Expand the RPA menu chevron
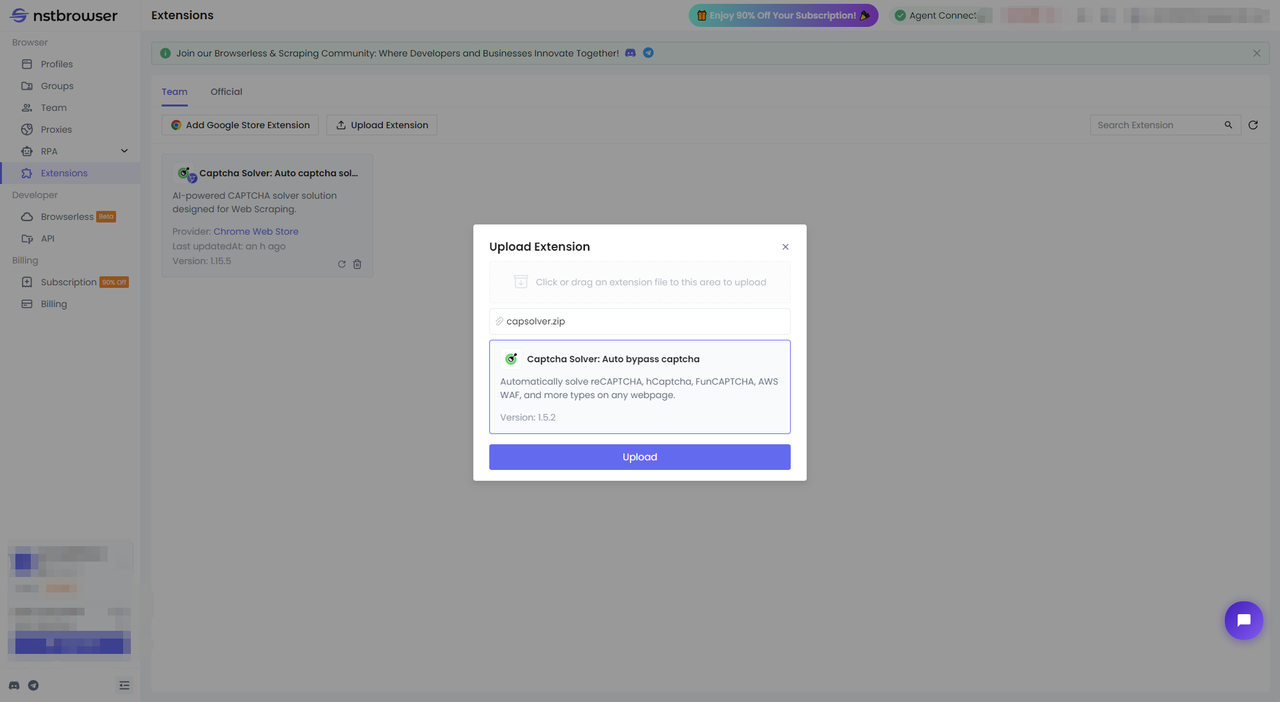 124,151
